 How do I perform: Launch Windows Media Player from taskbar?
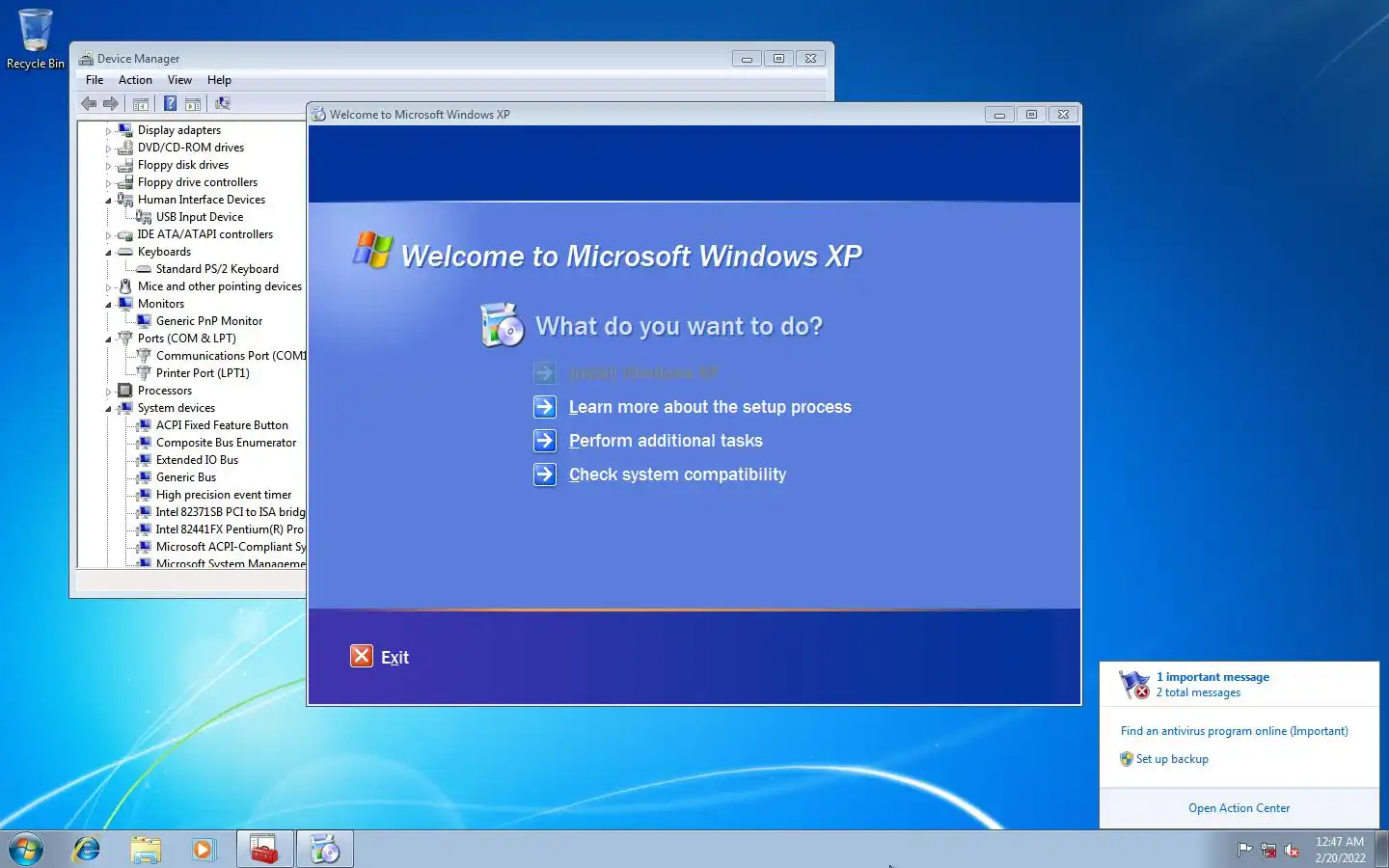pos(203,849)
